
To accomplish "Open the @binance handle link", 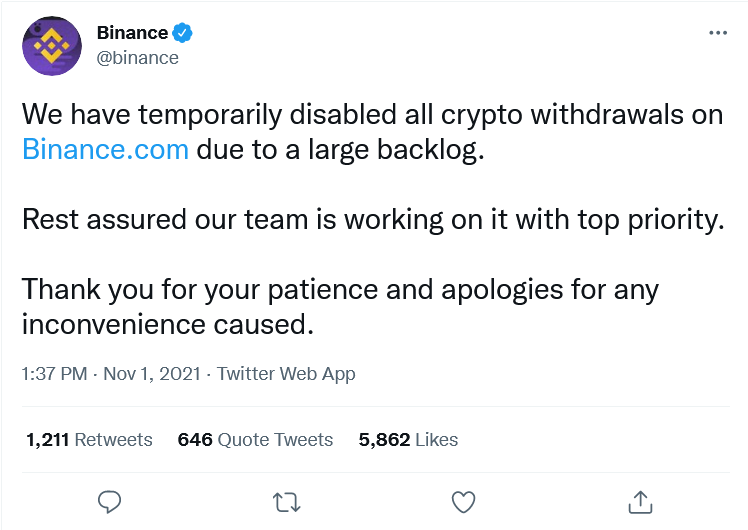I will tap(137, 58).
